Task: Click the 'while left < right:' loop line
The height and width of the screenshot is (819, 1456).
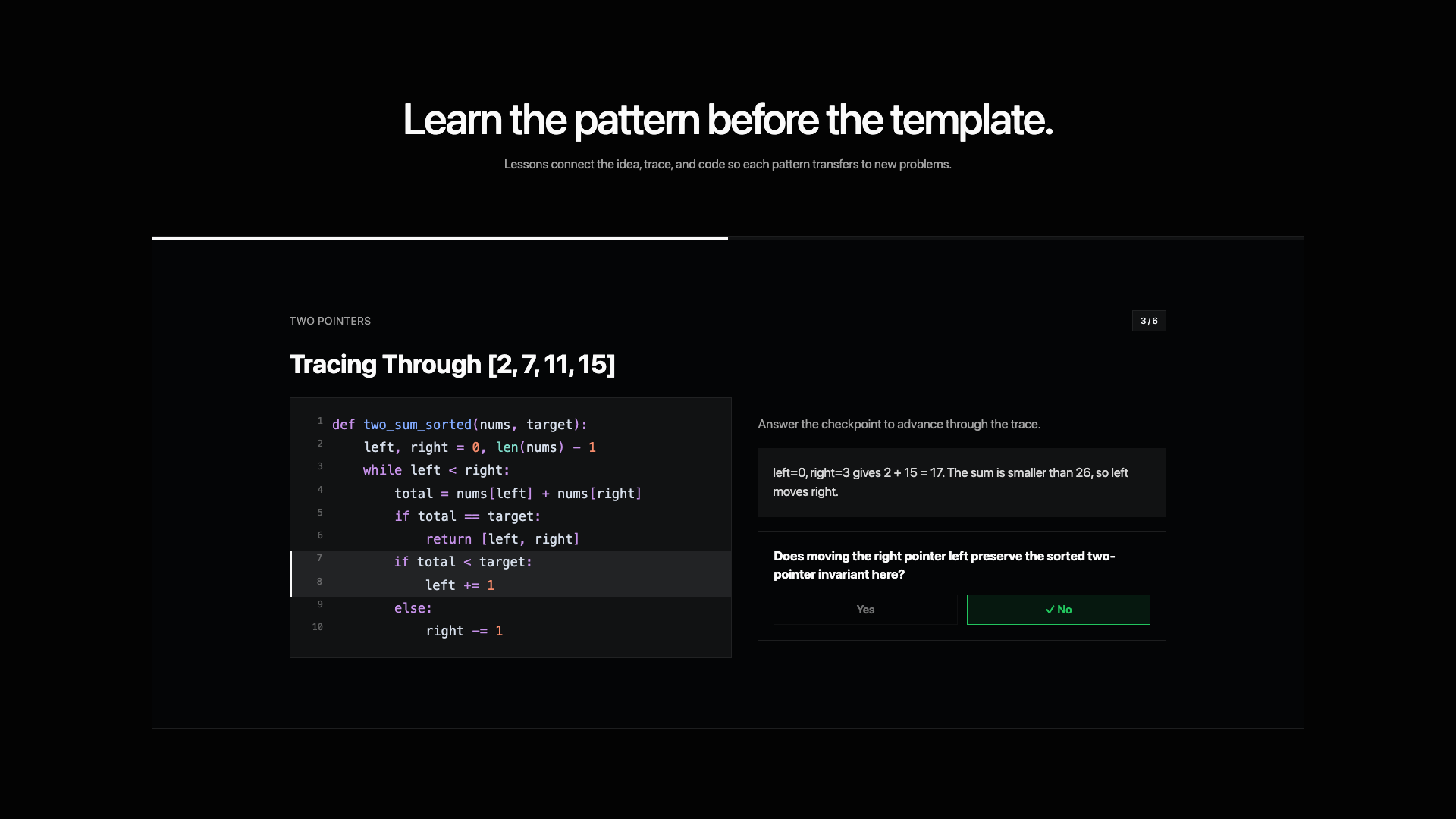Action: pyautogui.click(x=436, y=470)
